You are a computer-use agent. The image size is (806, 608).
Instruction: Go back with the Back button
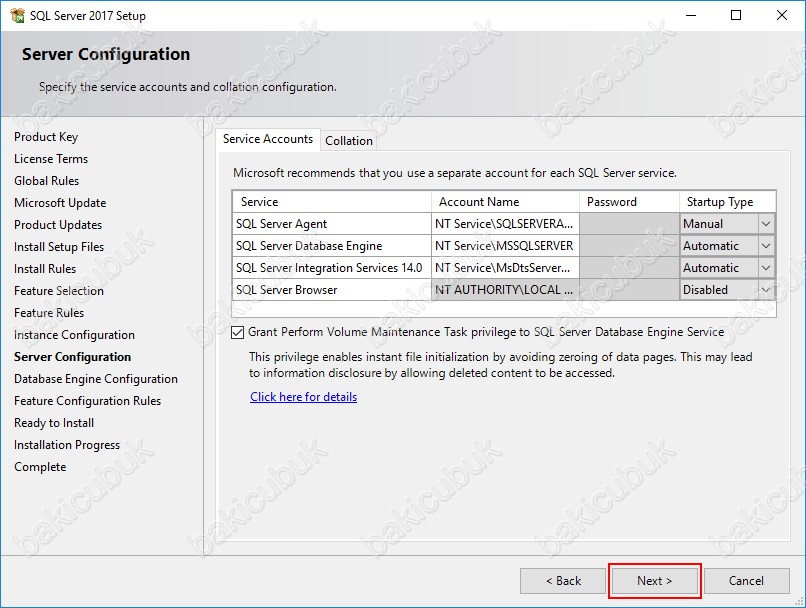[563, 581]
